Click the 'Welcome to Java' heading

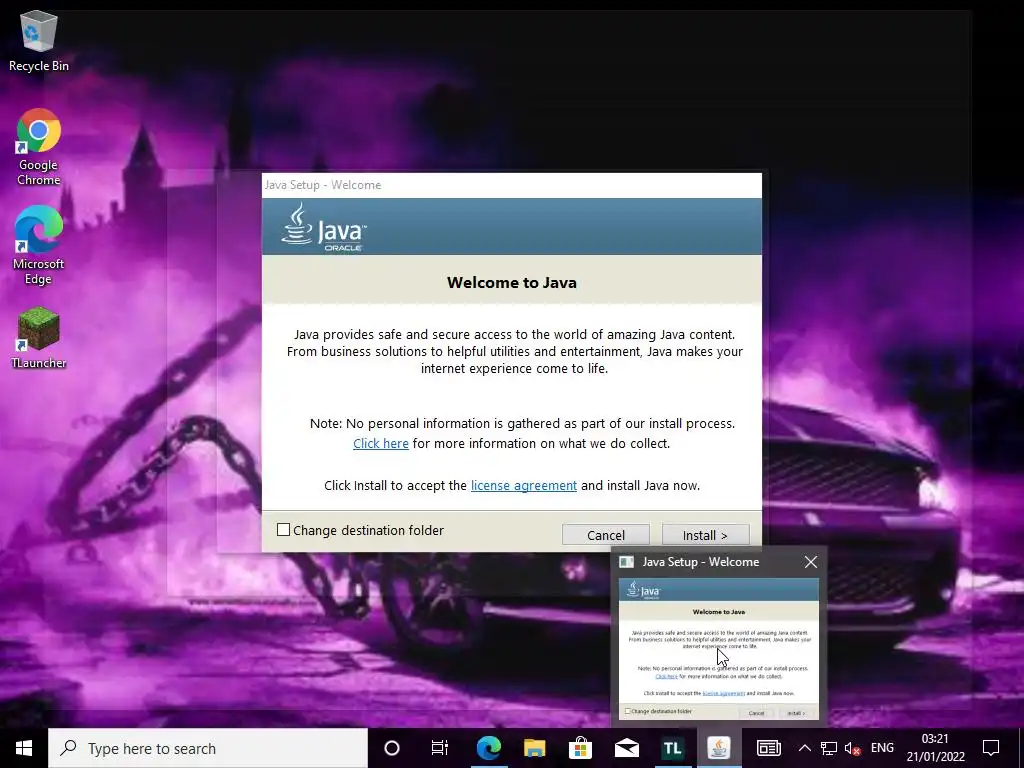tap(512, 283)
